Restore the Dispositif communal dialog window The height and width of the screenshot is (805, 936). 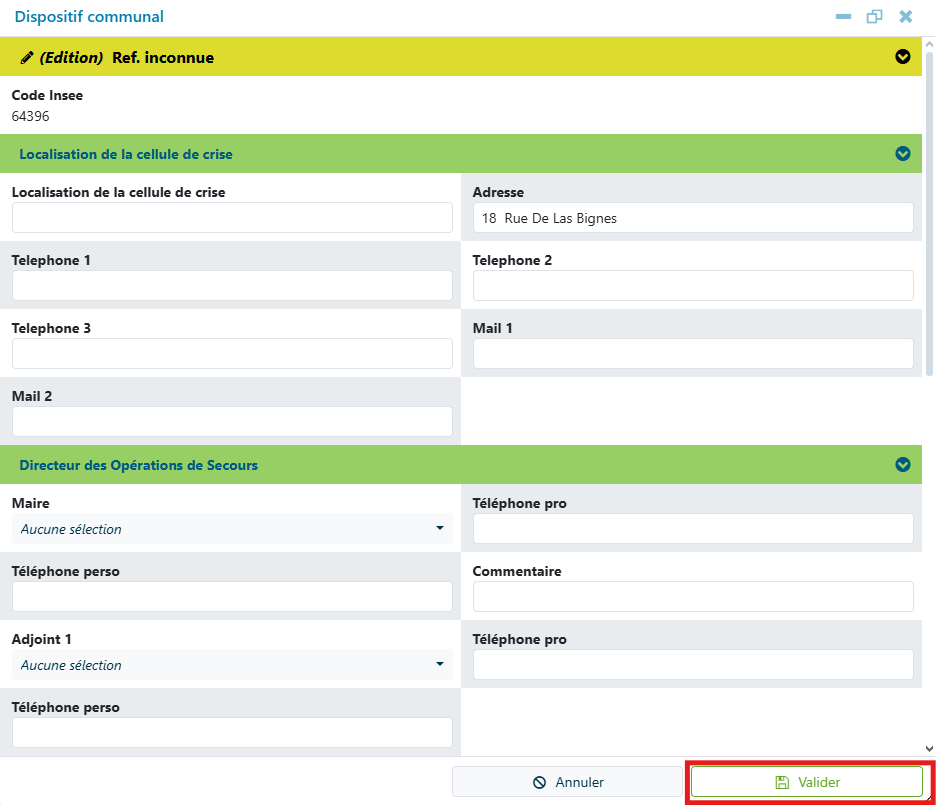coord(875,17)
